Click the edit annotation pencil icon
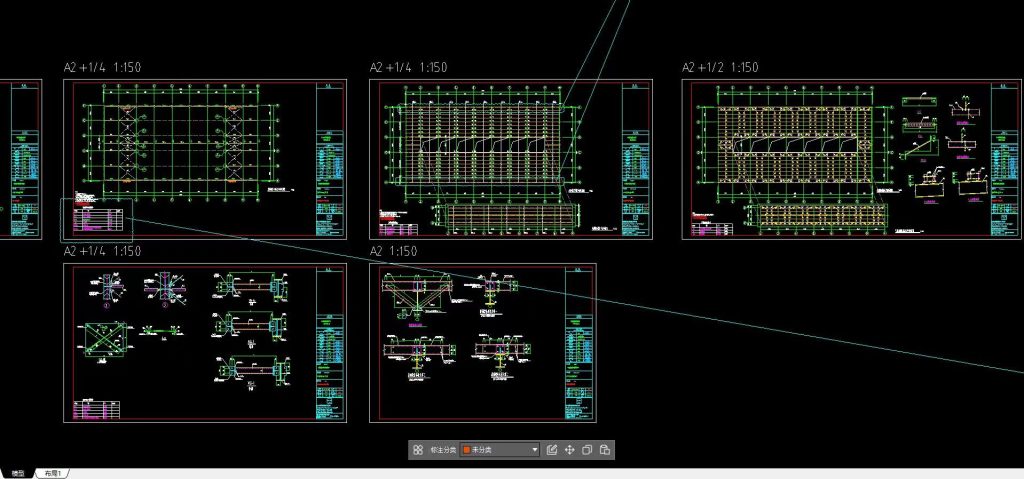Image resolution: width=1024 pixels, height=479 pixels. pyautogui.click(x=552, y=450)
